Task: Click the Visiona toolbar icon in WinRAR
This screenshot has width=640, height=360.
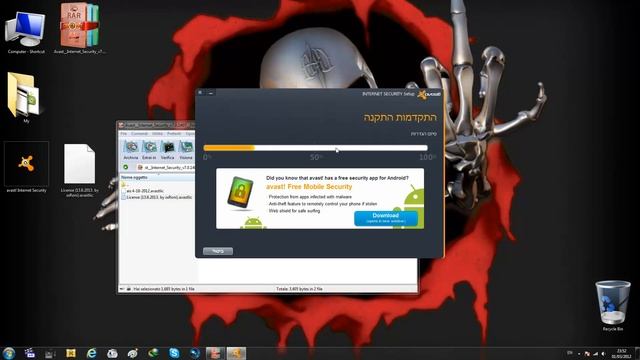Action: 186,150
